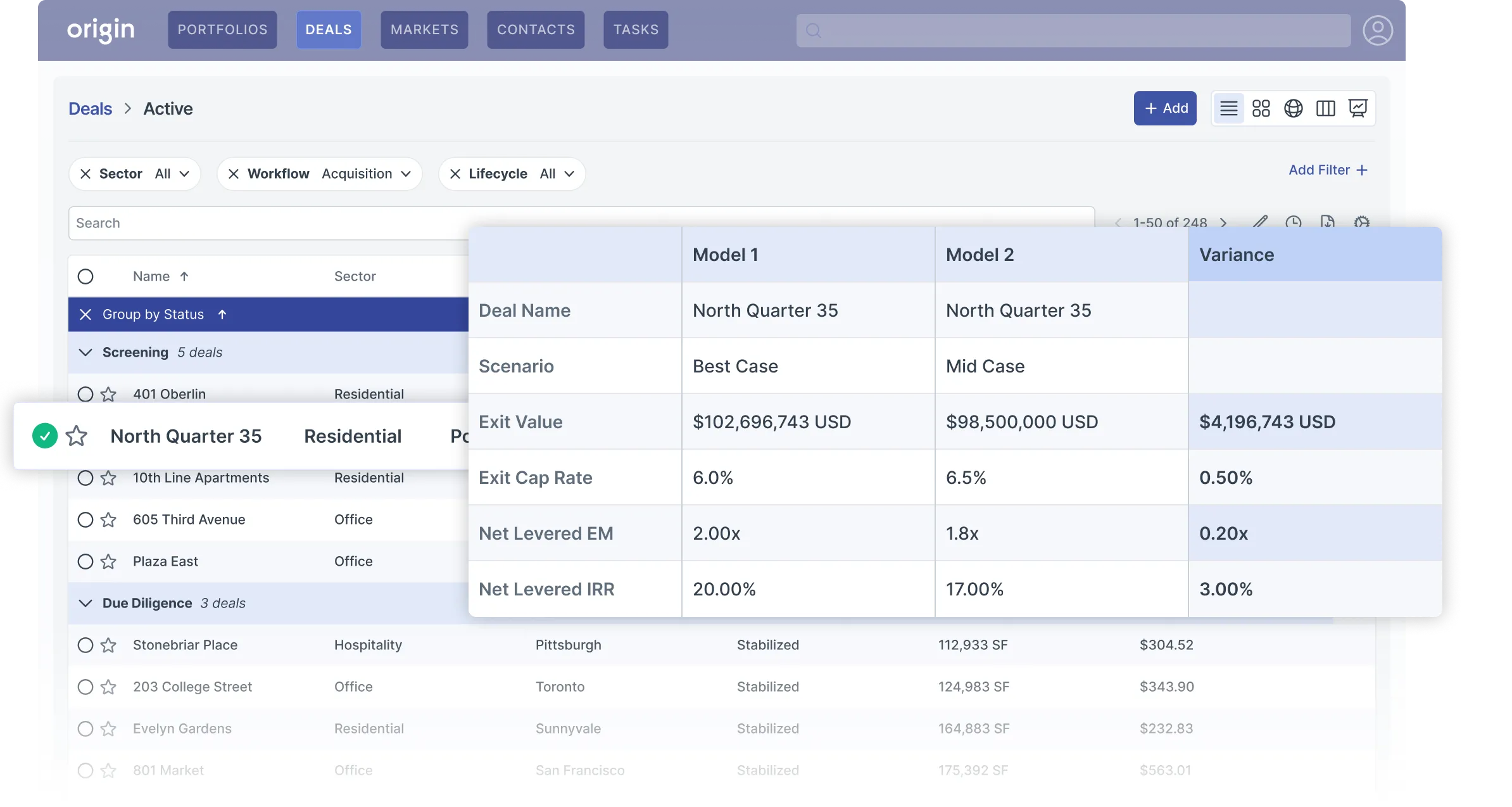This screenshot has height=807, width=1512.
Task: Focus the global search bar
Action: pyautogui.click(x=1073, y=30)
